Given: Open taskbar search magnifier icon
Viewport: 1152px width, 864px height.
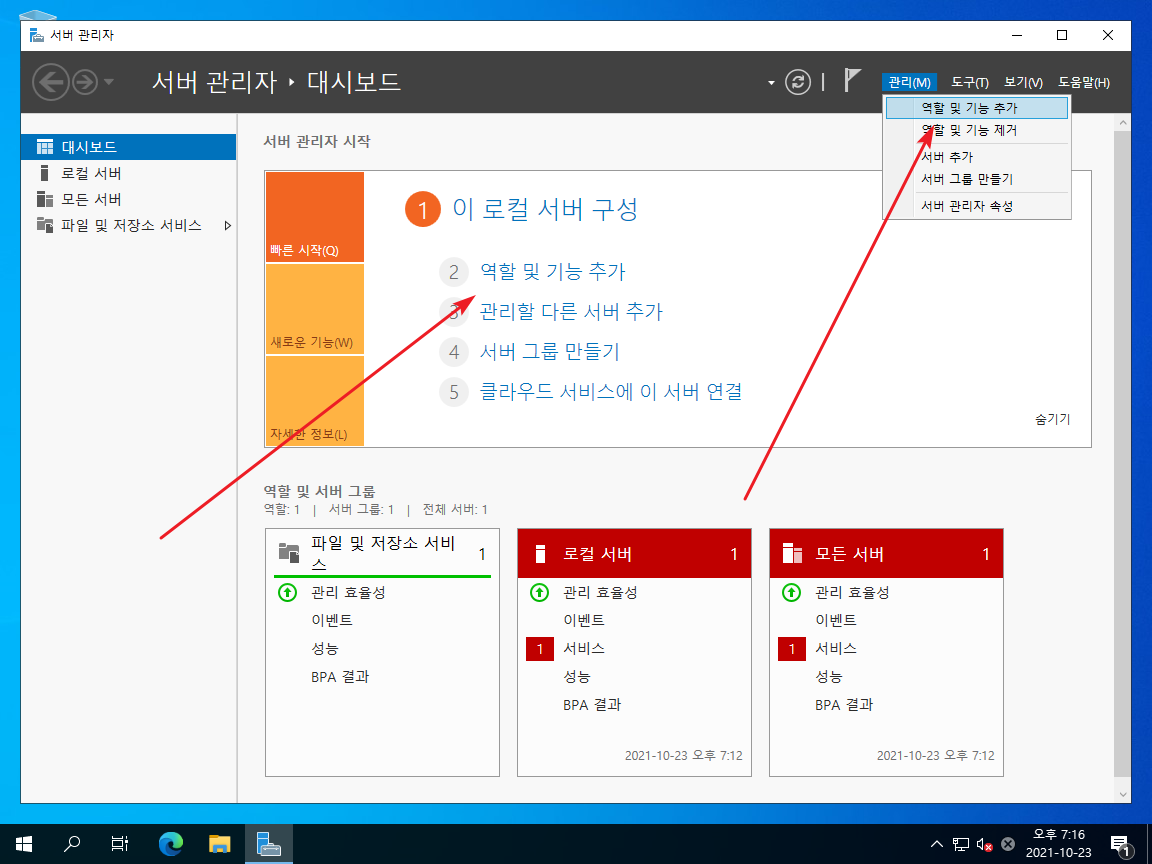Looking at the screenshot, I should pos(71,843).
